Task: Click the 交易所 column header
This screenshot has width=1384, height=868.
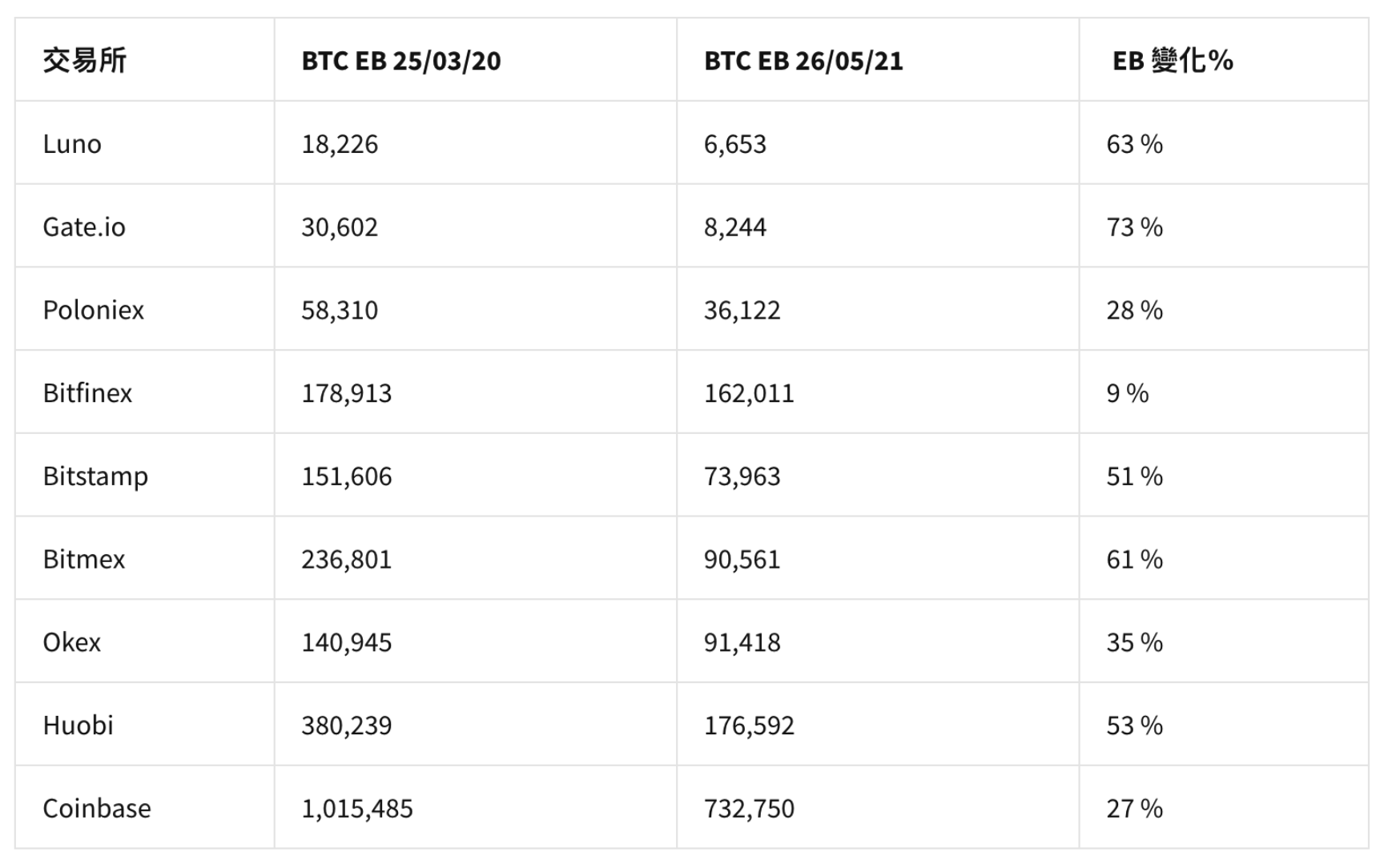Action: (x=84, y=61)
